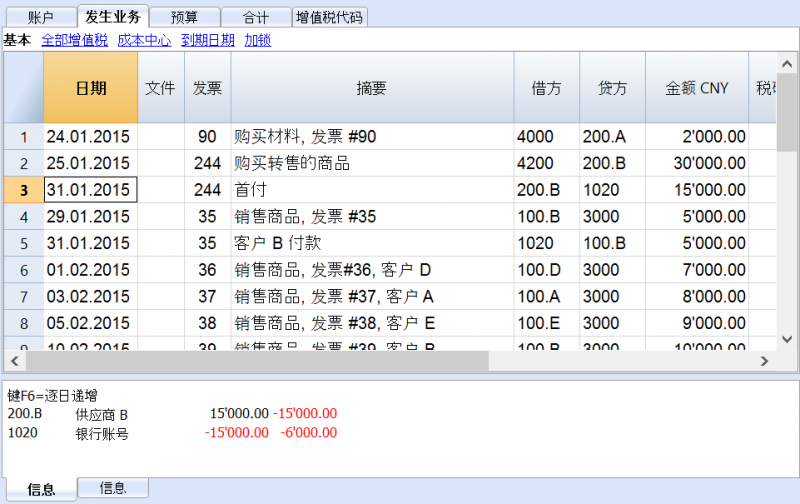Select invoice number cell 38
The height and width of the screenshot is (504, 800).
[x=208, y=323]
